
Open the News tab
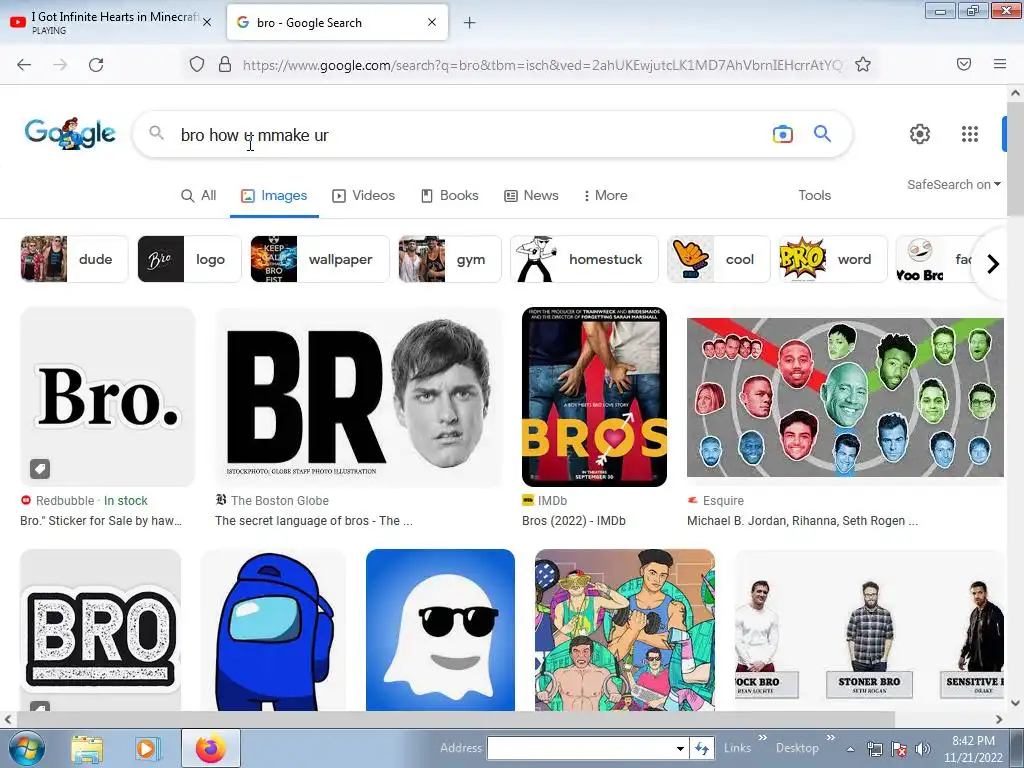pyautogui.click(x=531, y=195)
